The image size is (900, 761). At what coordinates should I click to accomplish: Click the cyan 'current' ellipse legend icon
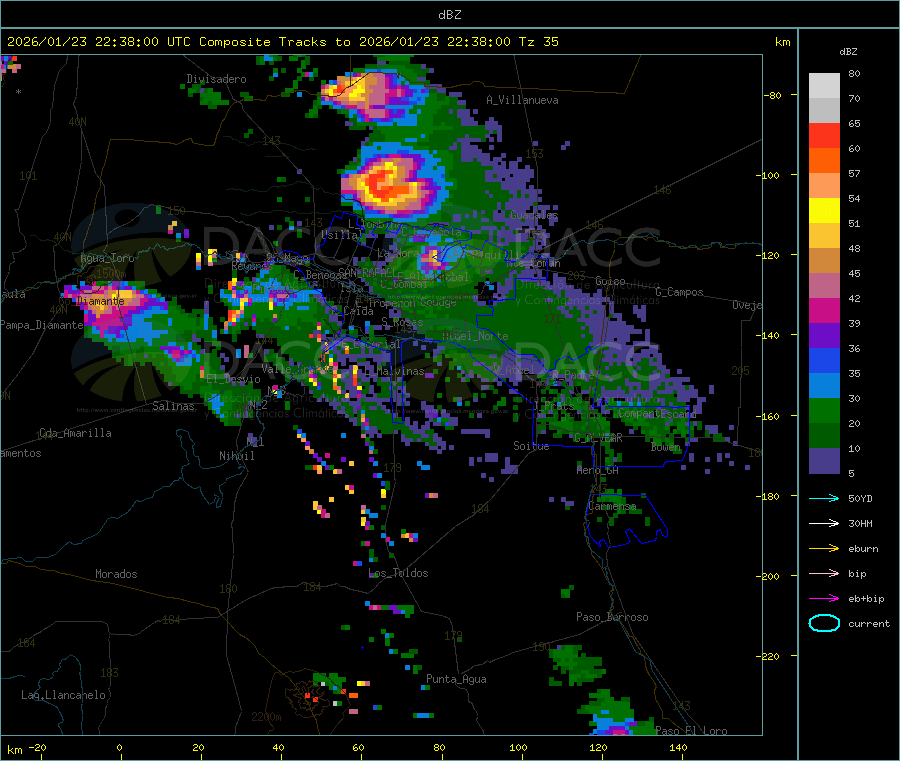click(x=824, y=623)
